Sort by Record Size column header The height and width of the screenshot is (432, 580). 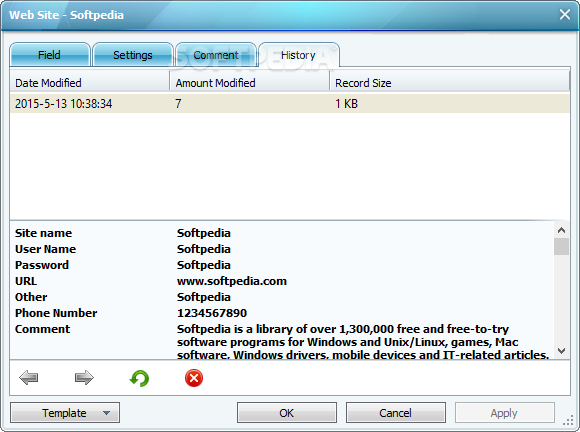(x=449, y=82)
